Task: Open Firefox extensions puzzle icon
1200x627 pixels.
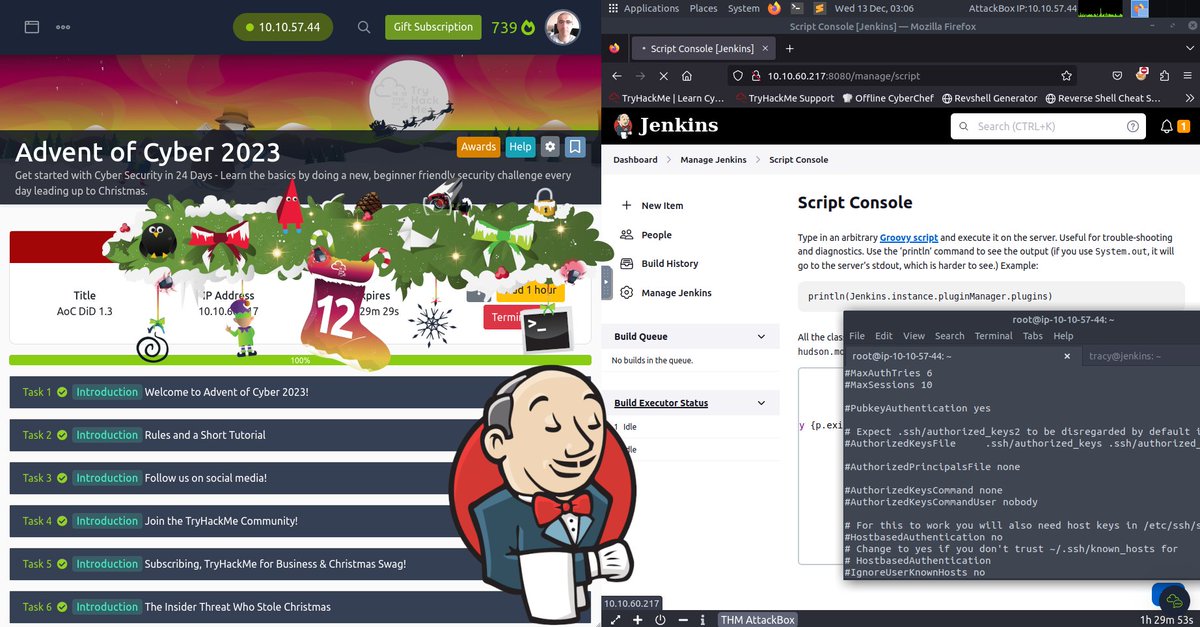Action: pyautogui.click(x=1164, y=76)
